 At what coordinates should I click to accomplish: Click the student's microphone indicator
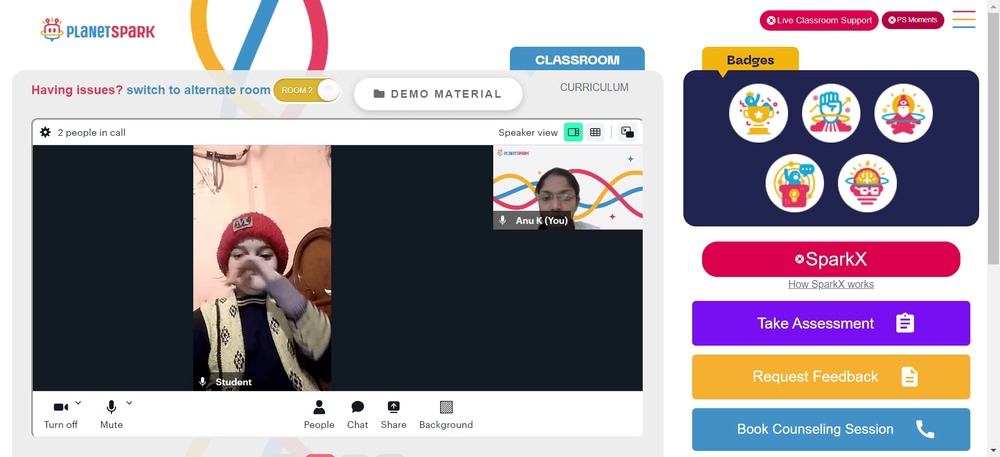click(x=203, y=382)
